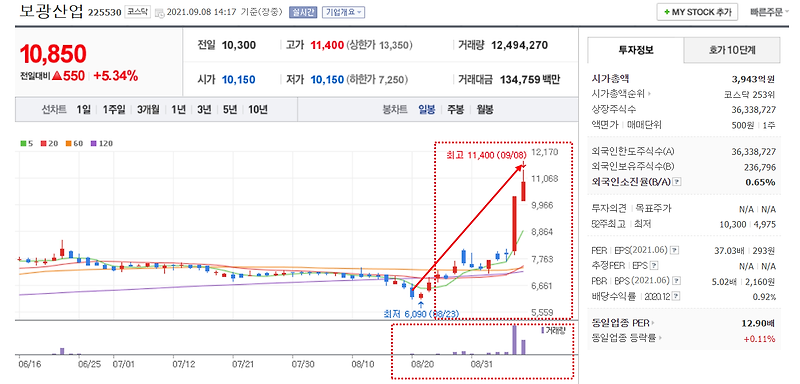Click the 전일 value 10,300
The height and width of the screenshot is (384, 800).
tap(239, 45)
